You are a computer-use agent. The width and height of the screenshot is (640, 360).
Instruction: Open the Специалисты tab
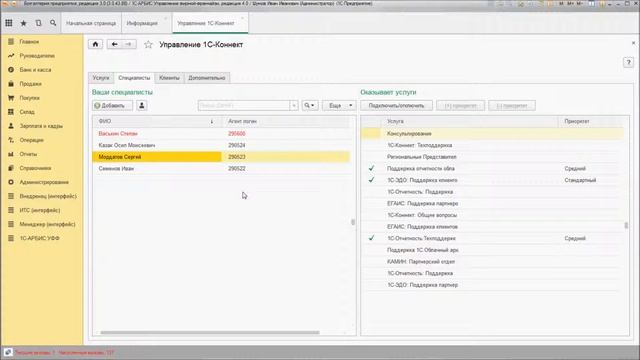coord(134,78)
